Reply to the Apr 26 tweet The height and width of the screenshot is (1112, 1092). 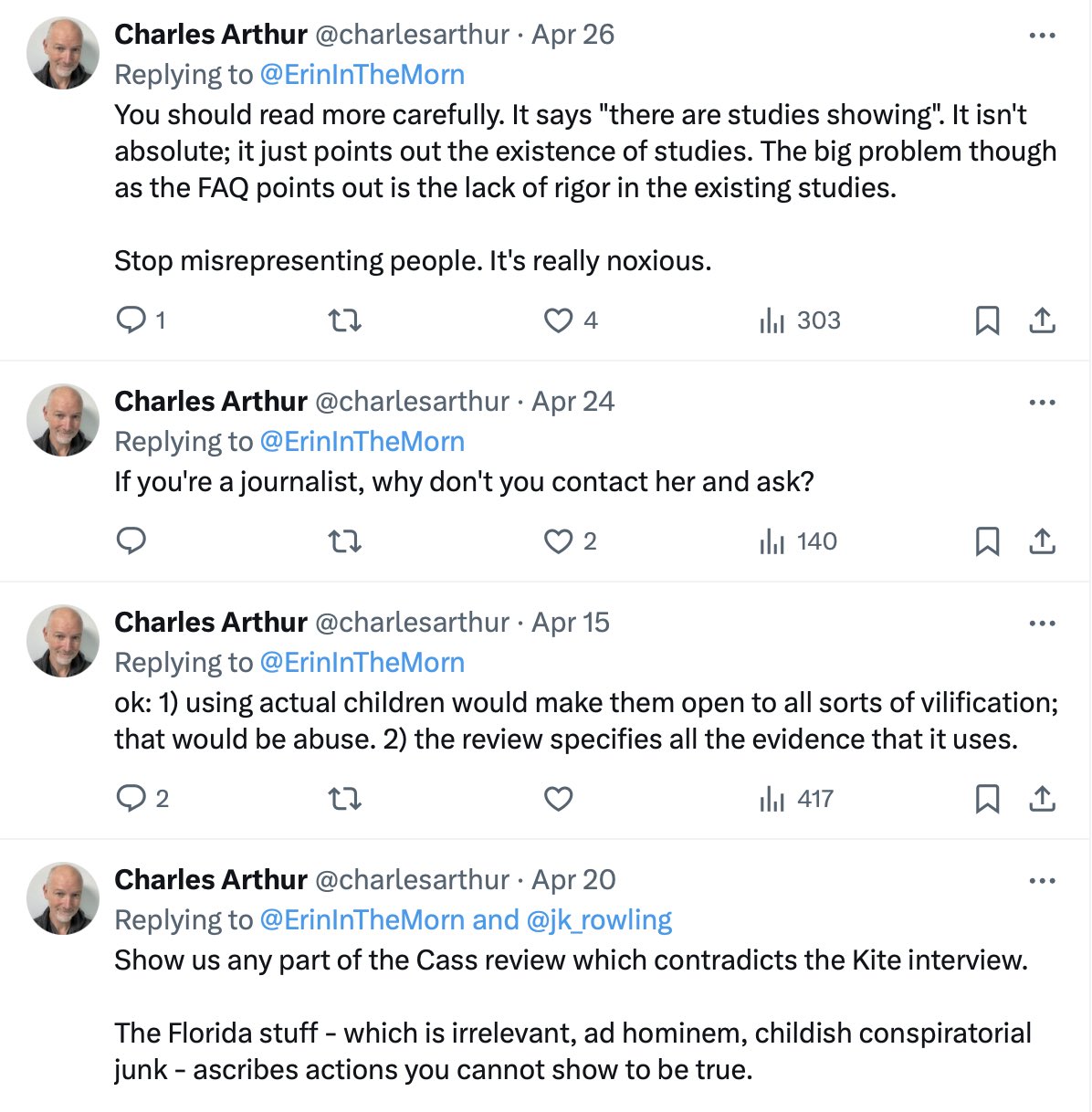[132, 320]
